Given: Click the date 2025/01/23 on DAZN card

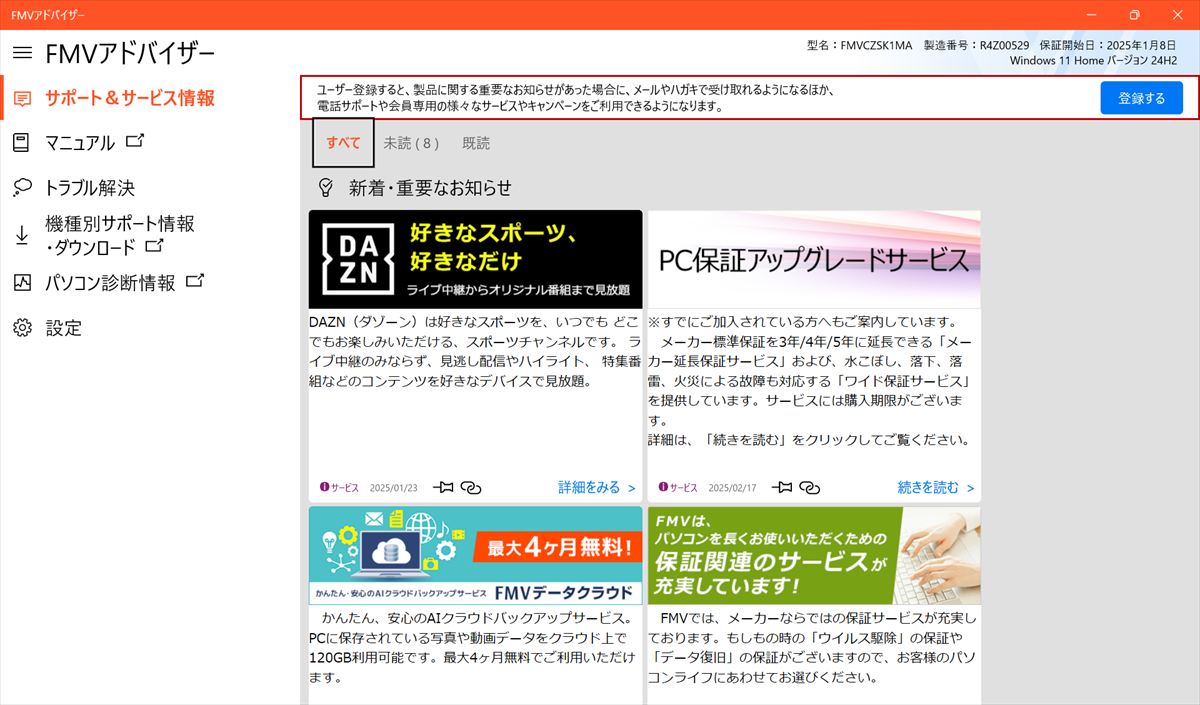Looking at the screenshot, I should (x=393, y=488).
